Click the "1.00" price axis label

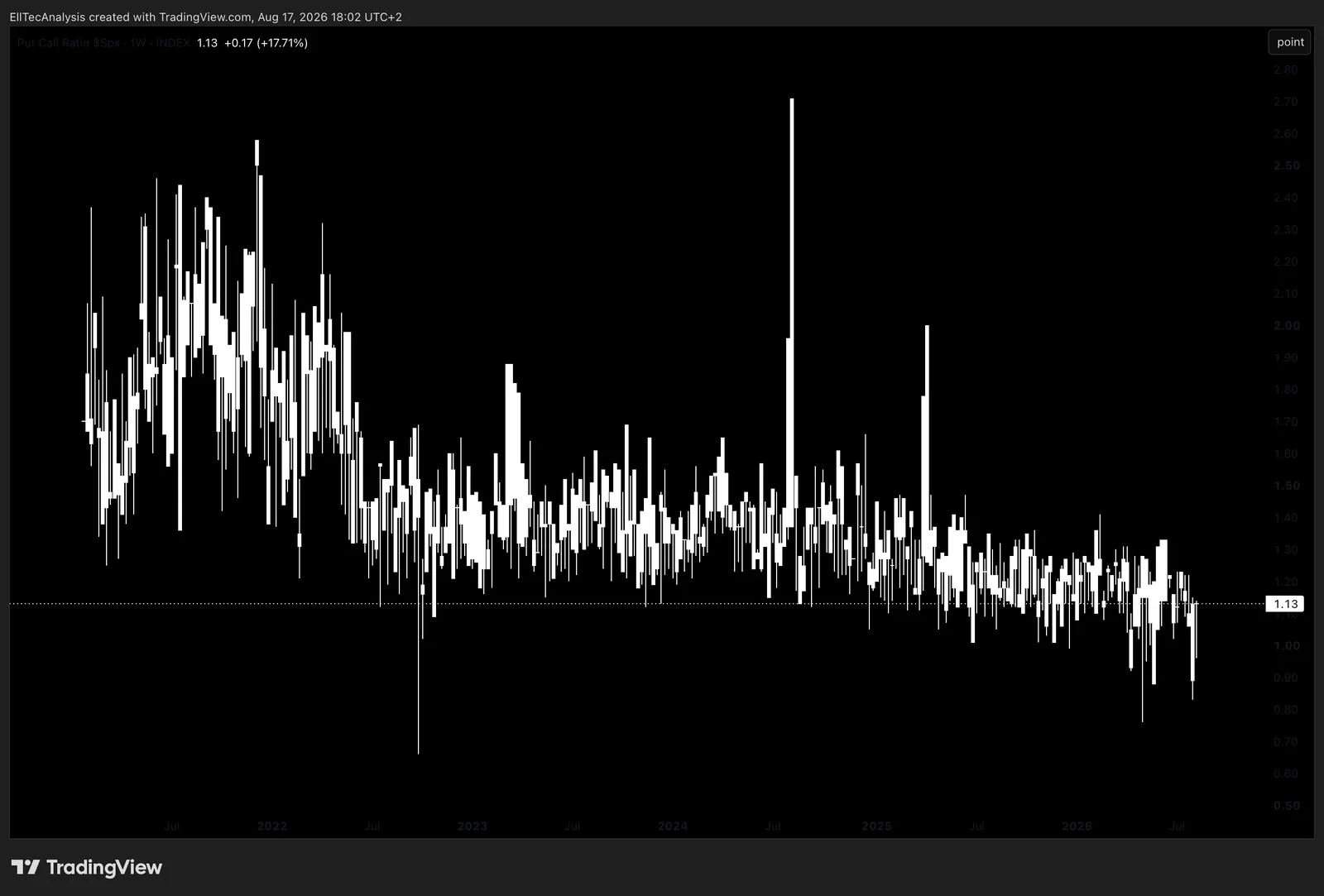tap(1286, 646)
